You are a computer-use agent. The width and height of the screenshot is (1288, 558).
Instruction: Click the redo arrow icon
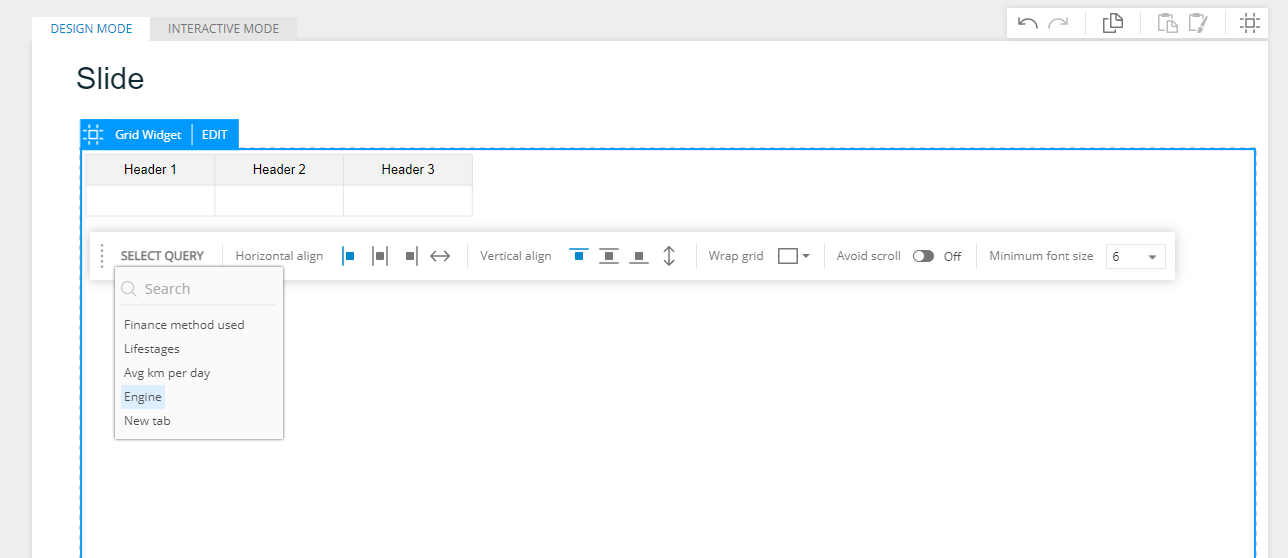[1058, 23]
